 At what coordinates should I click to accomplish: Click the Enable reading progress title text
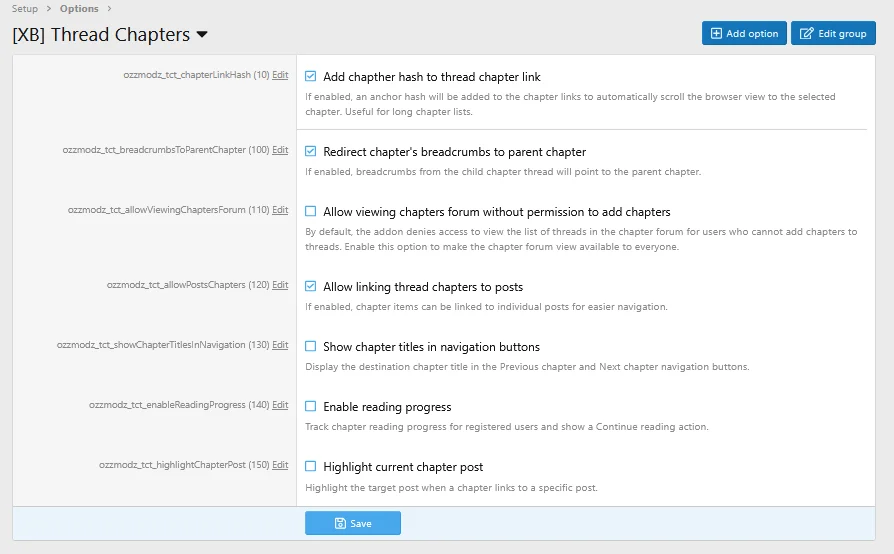pyautogui.click(x=387, y=407)
